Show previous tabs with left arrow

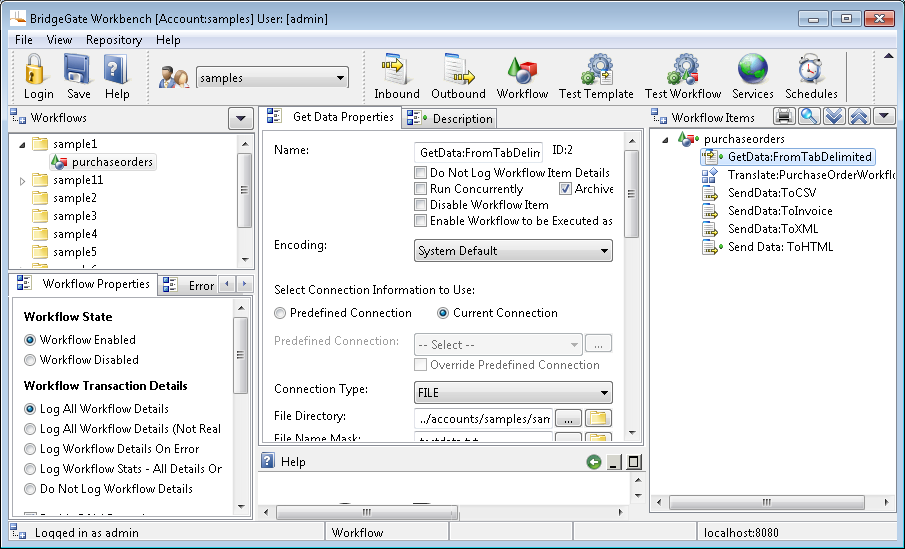(227, 283)
